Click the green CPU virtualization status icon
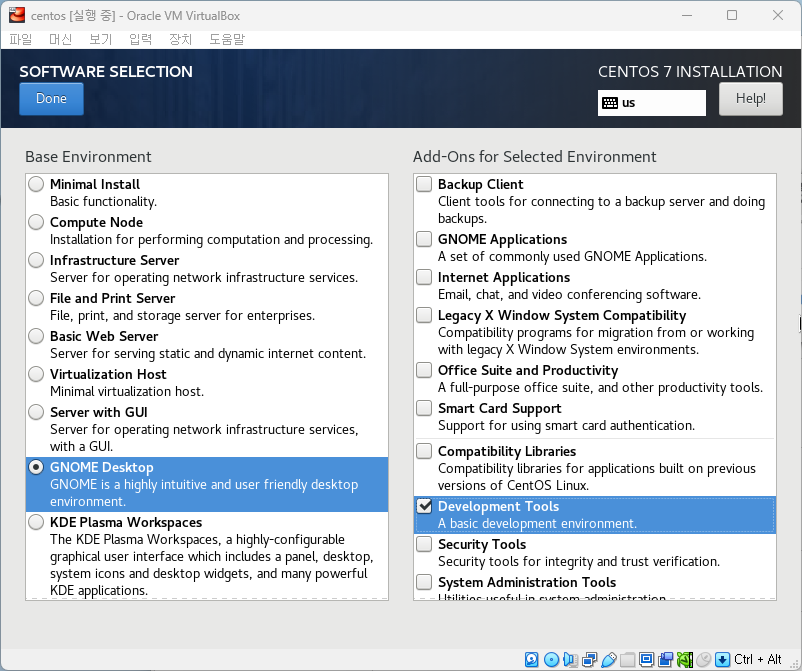Screen dimensions: 802x671 coord(684,659)
